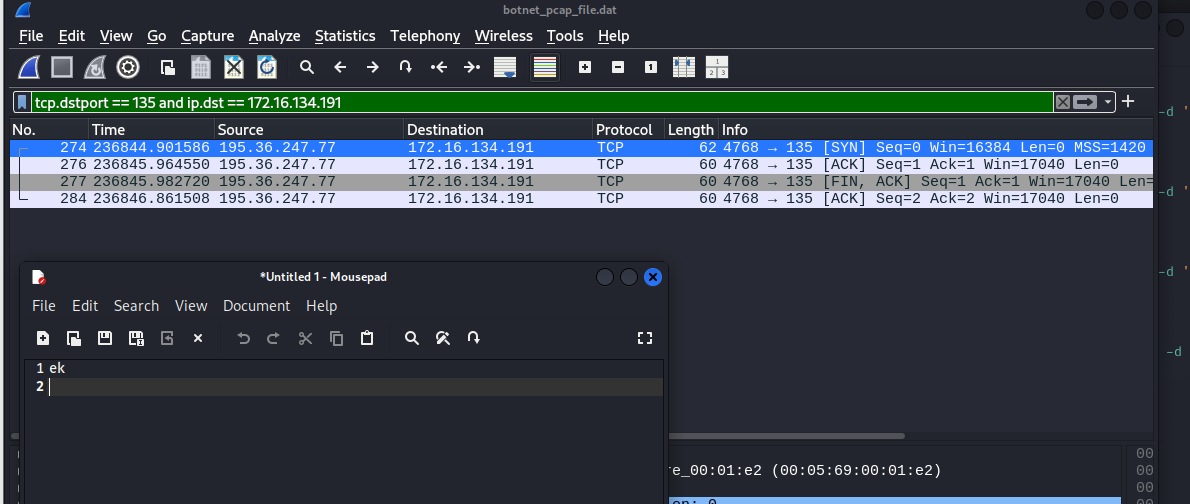Image resolution: width=1190 pixels, height=504 pixels.
Task: Sort by Length column header
Action: point(691,130)
